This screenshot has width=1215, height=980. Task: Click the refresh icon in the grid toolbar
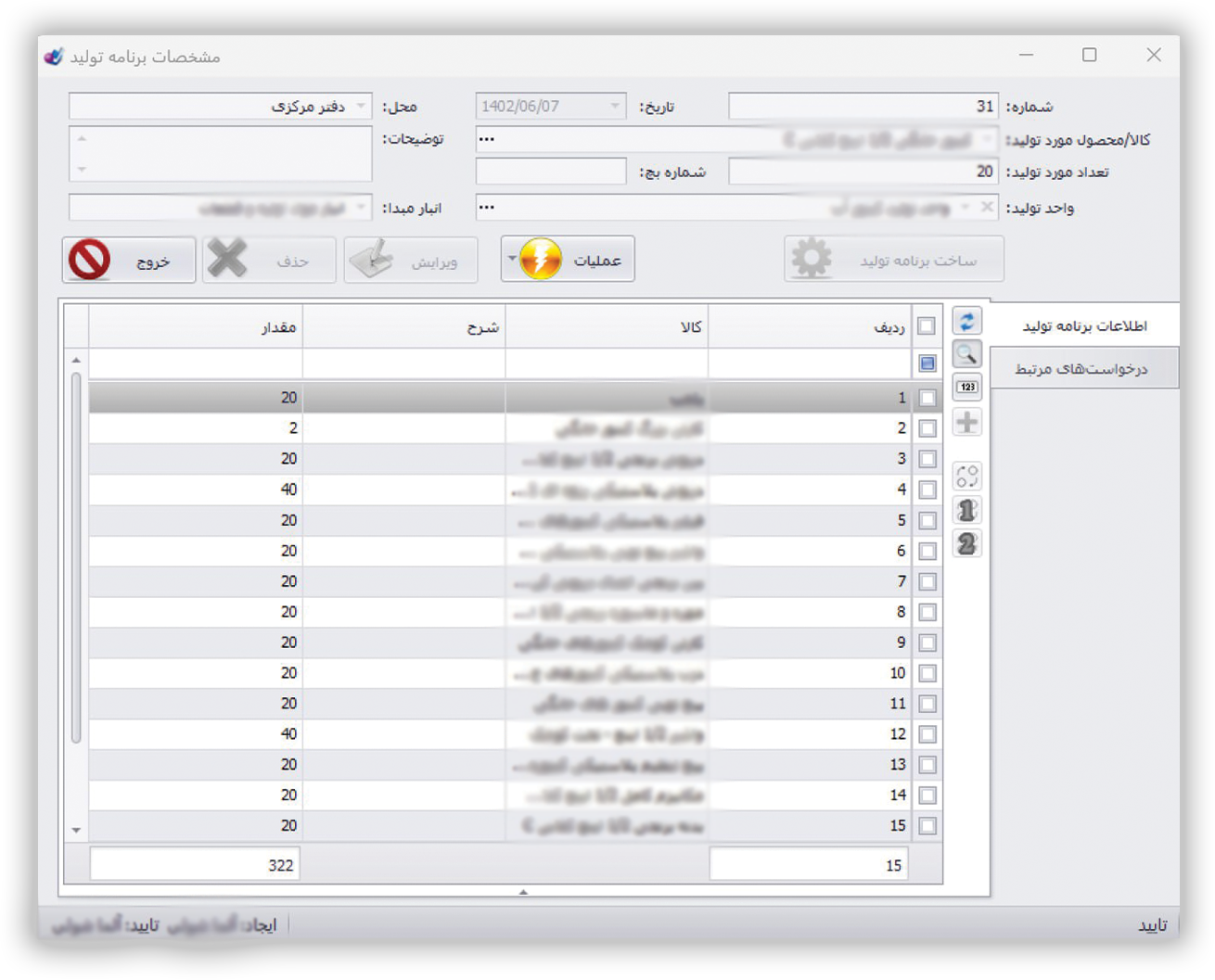point(966,321)
